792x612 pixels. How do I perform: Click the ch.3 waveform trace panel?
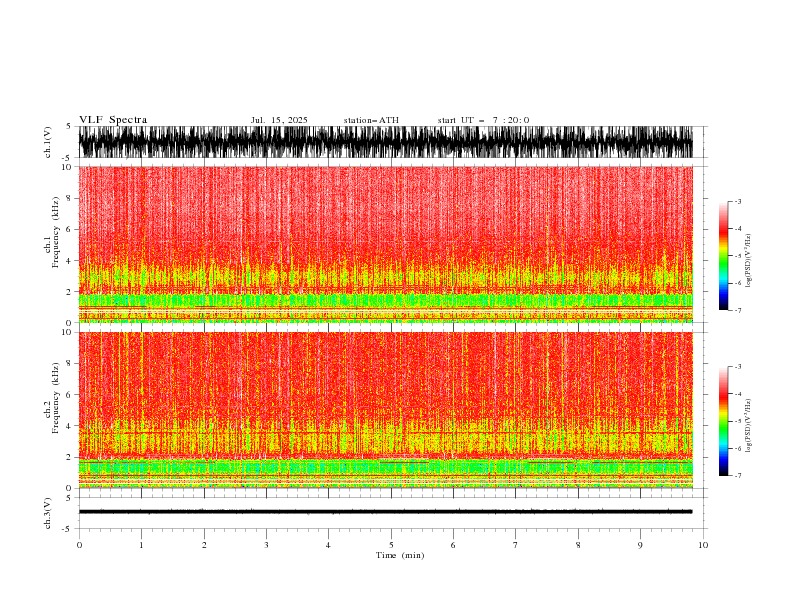(392, 513)
